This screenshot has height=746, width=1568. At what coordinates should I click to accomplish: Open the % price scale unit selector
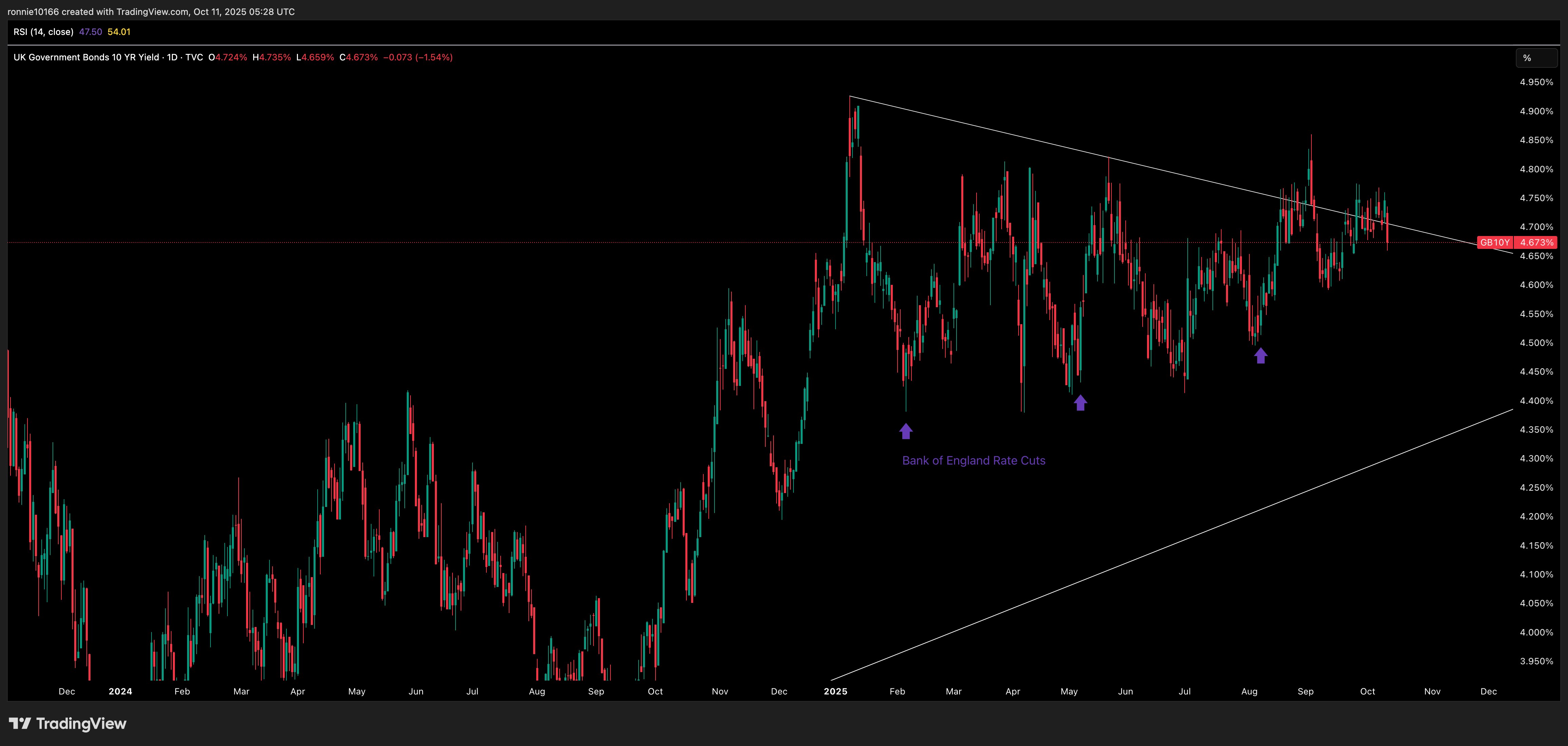point(1535,58)
